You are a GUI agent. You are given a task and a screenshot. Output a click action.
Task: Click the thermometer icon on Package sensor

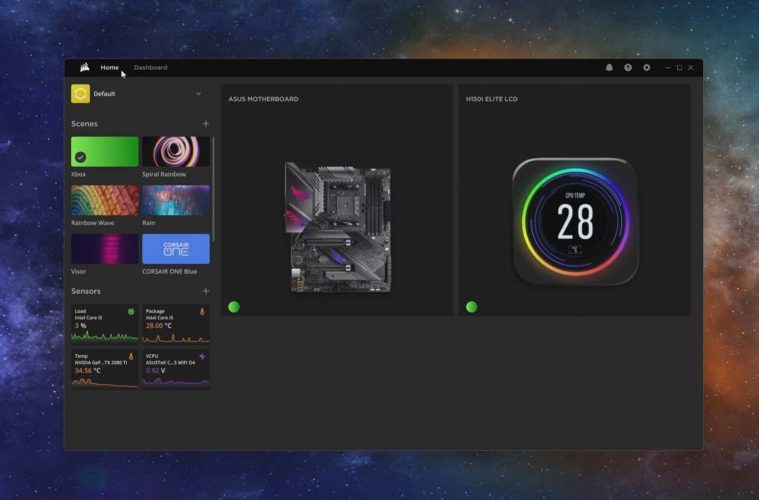click(202, 312)
